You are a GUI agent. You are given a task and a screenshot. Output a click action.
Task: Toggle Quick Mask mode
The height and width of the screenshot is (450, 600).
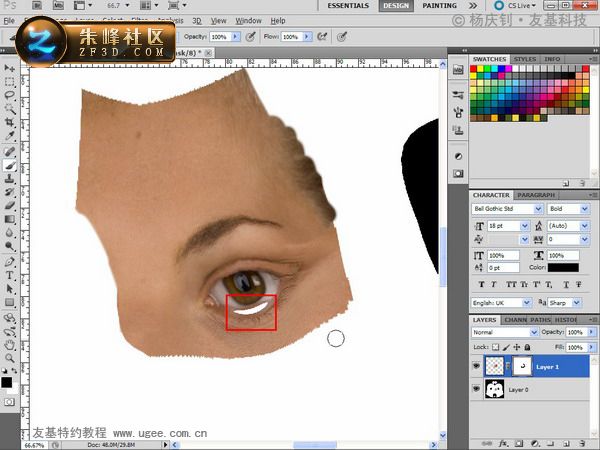point(9,402)
